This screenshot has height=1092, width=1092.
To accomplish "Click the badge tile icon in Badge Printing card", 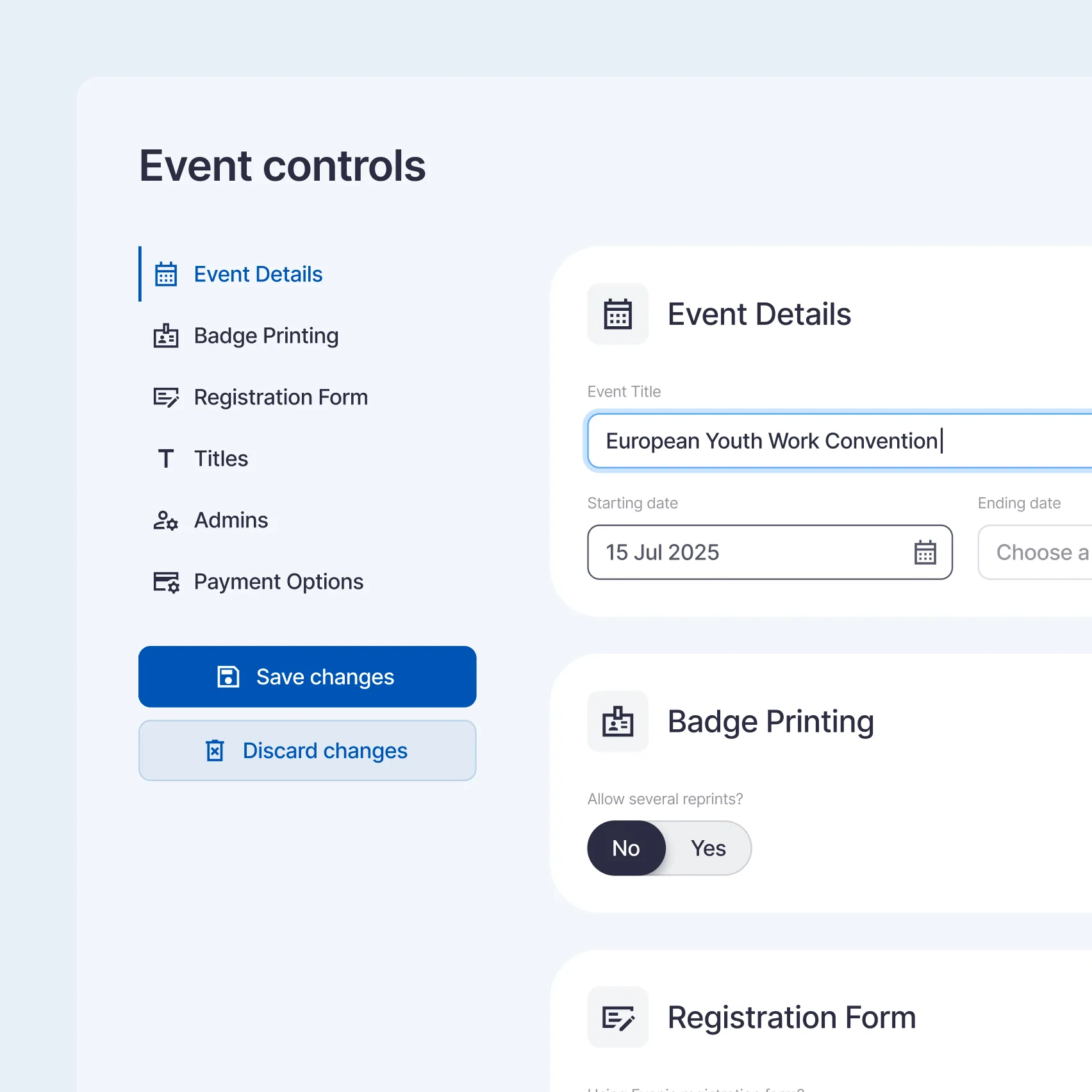I will 618,722.
